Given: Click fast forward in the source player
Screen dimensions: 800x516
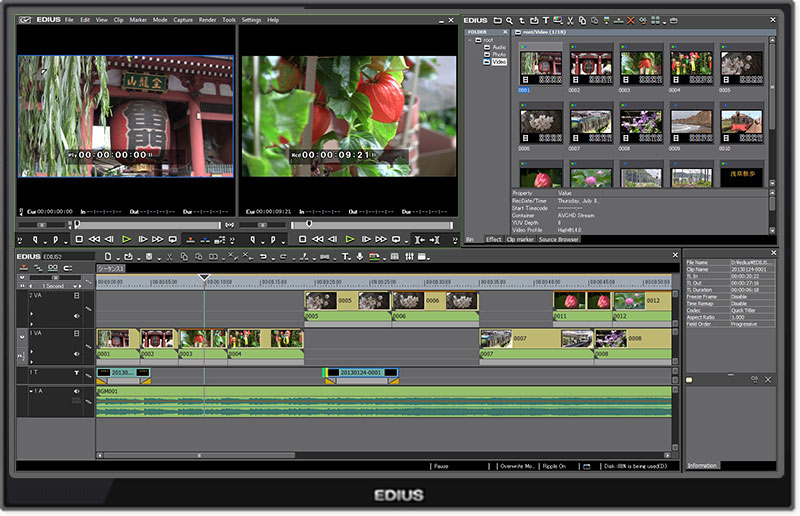Looking at the screenshot, I should coord(158,239).
